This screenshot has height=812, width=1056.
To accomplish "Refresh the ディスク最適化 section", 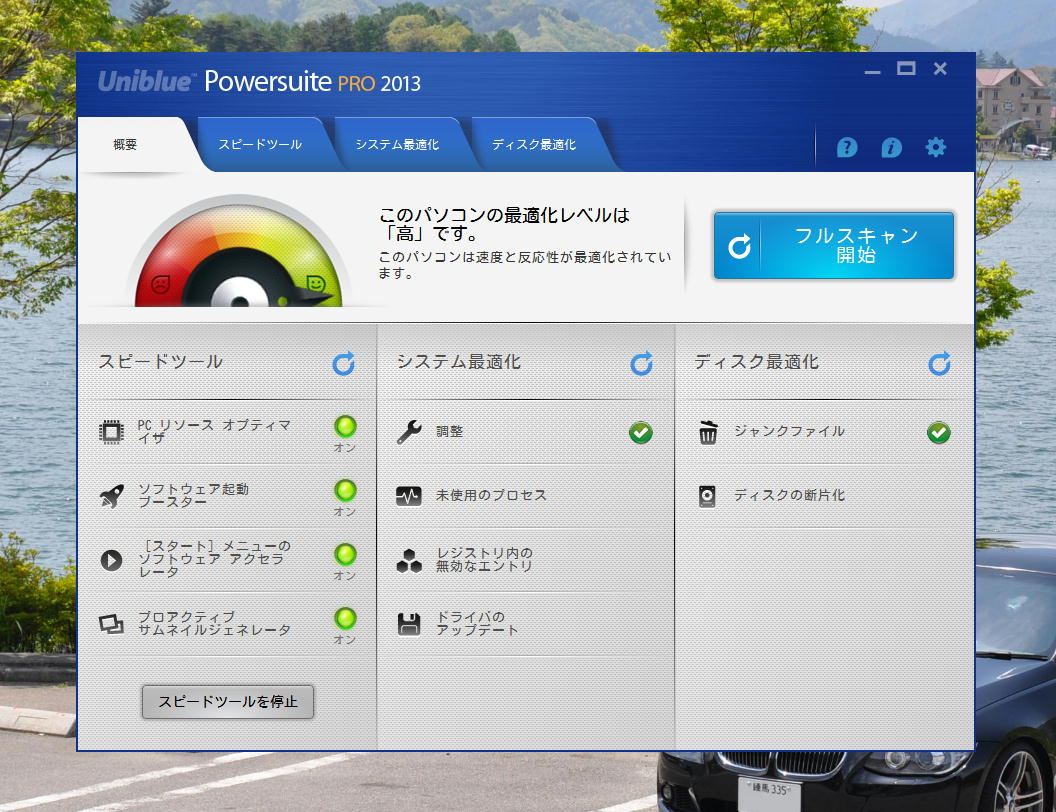I will [939, 364].
